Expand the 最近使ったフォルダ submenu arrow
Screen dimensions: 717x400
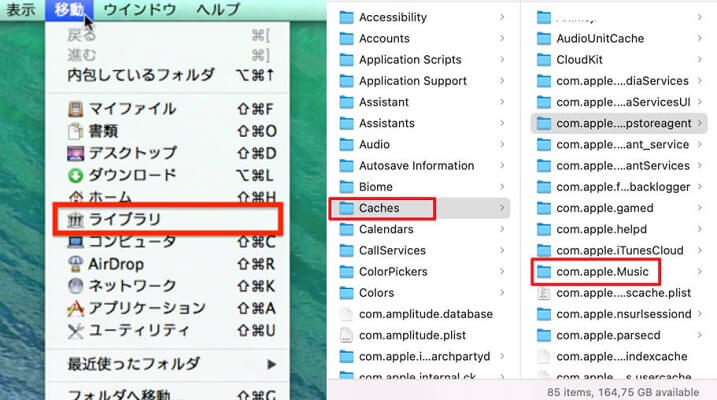[272, 364]
